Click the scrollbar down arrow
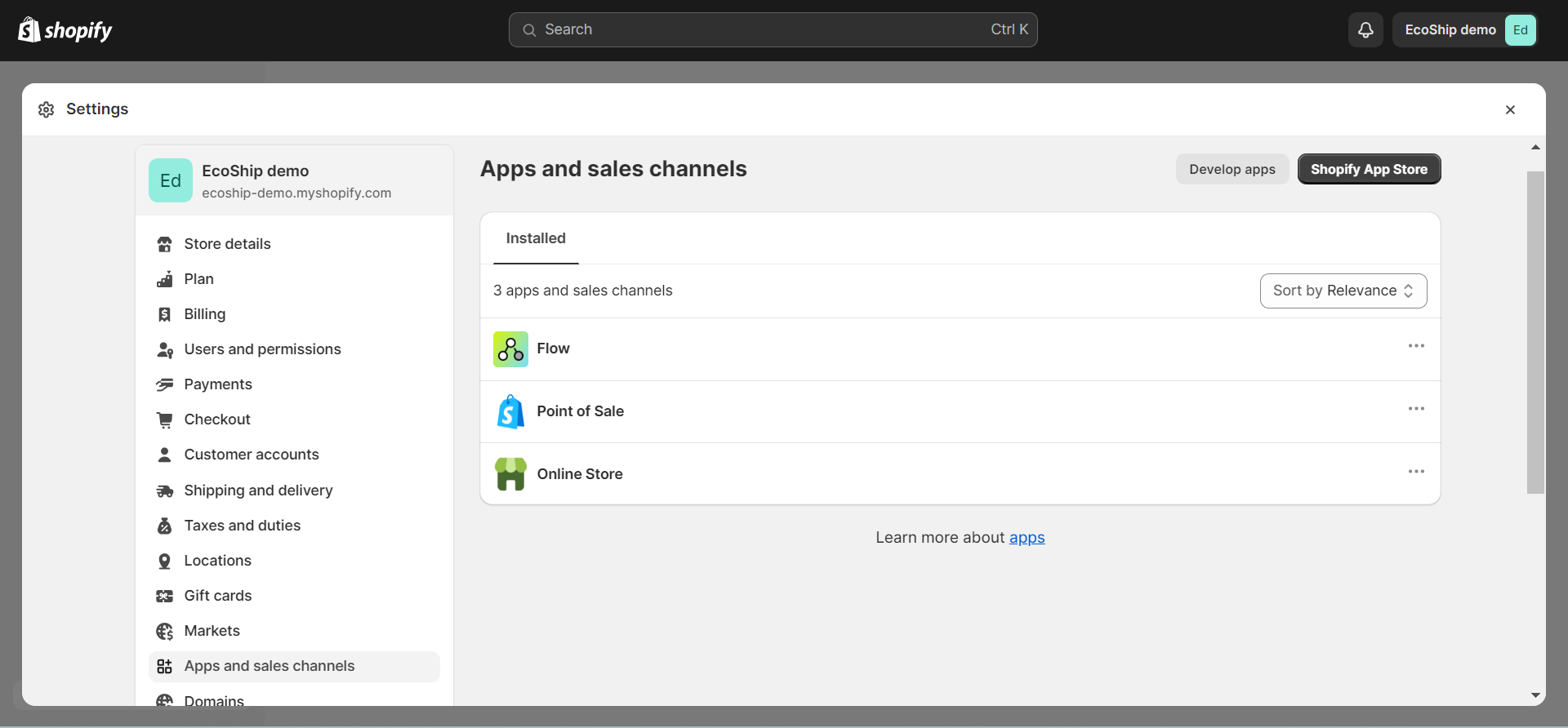This screenshot has width=1568, height=728. click(x=1535, y=696)
